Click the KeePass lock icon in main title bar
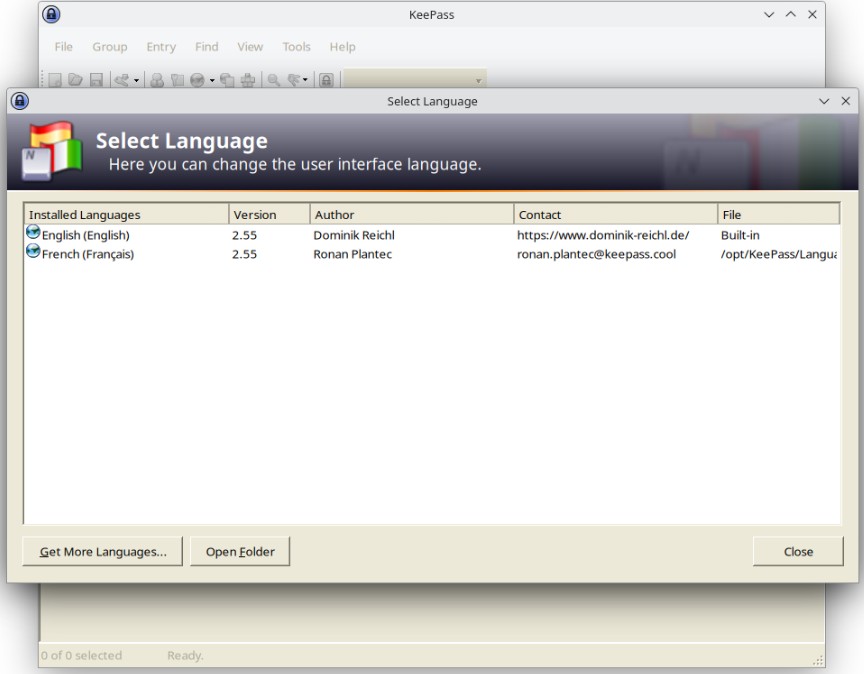Viewport: 864px width, 674px height. pos(51,14)
